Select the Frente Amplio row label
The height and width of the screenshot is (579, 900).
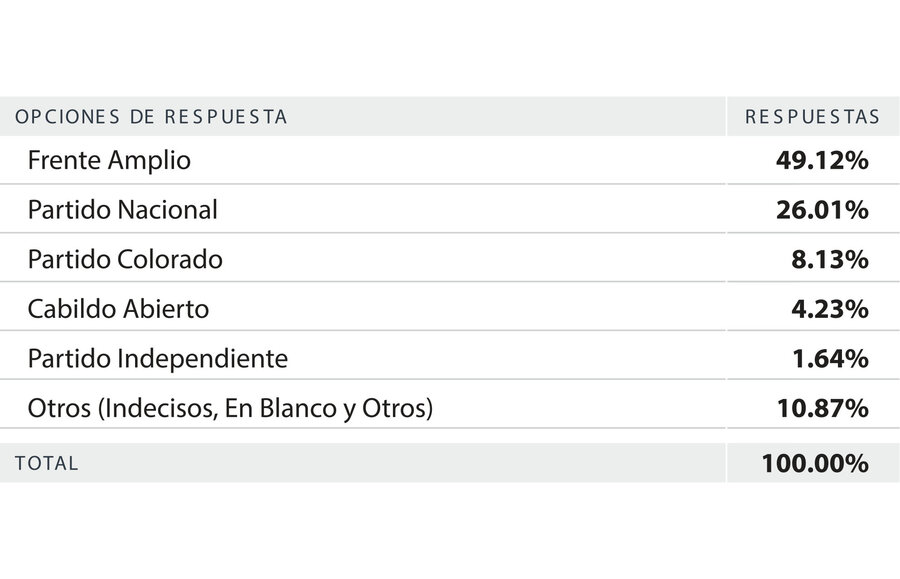pyautogui.click(x=109, y=160)
